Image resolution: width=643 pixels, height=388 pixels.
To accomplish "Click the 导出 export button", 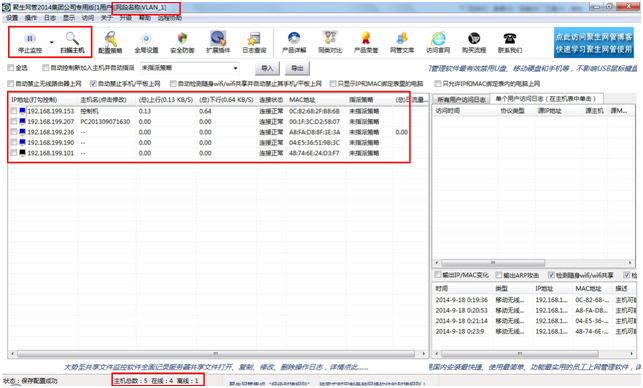I will tap(297, 68).
